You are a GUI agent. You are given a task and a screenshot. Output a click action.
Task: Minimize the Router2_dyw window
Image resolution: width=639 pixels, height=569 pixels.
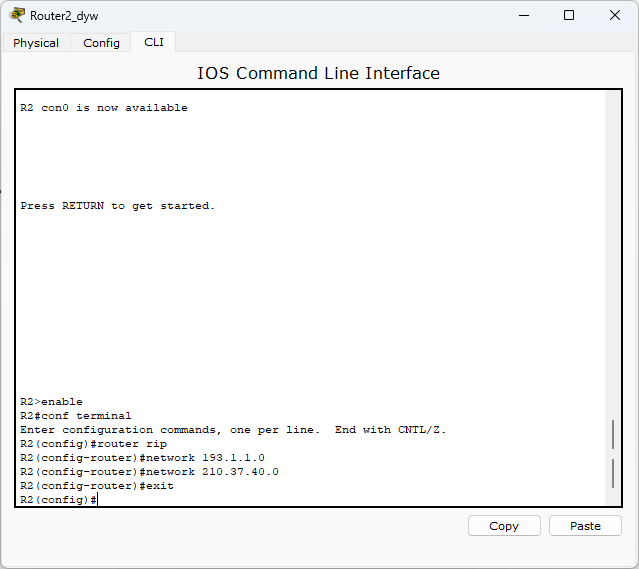click(524, 15)
